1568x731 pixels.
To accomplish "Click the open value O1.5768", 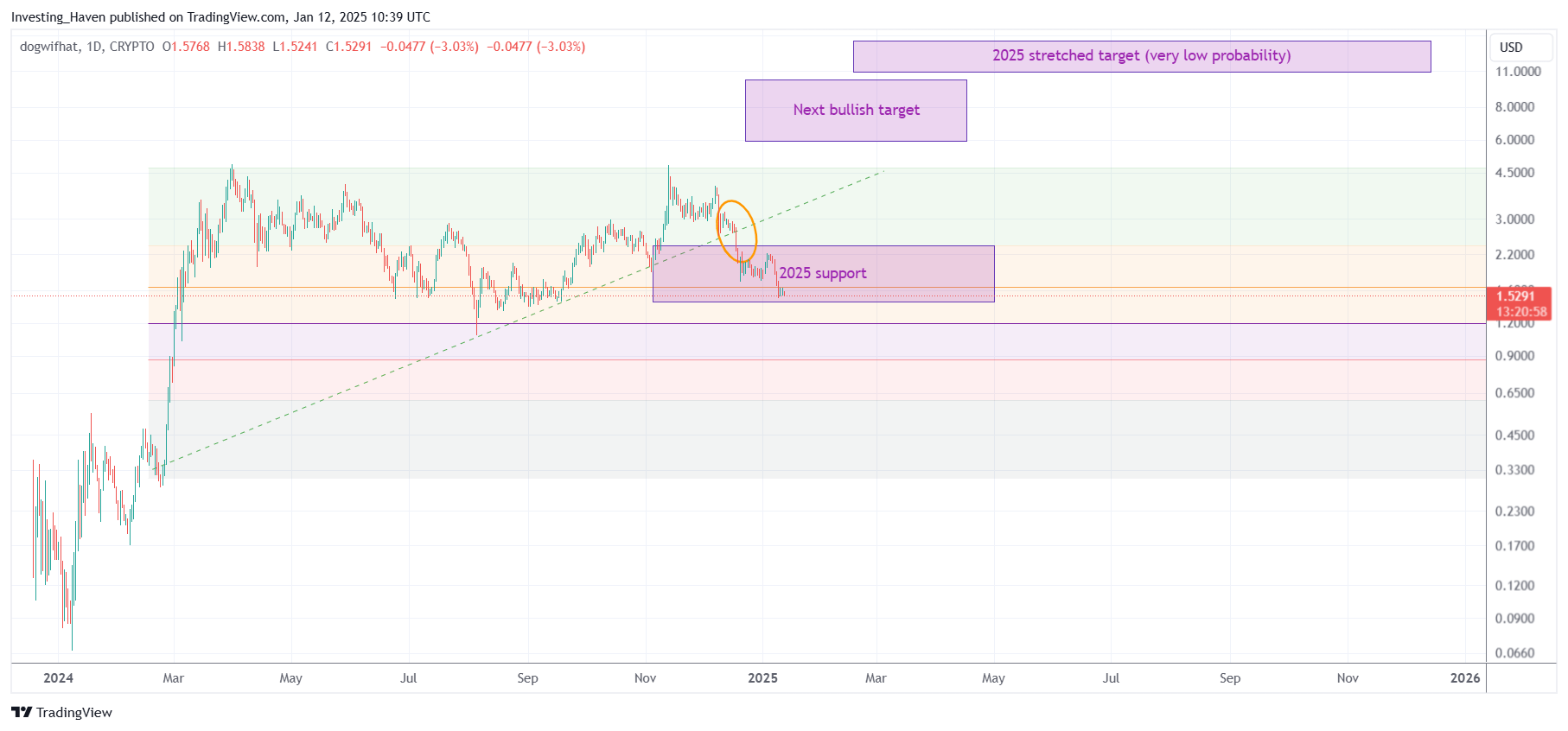I will 186,47.
